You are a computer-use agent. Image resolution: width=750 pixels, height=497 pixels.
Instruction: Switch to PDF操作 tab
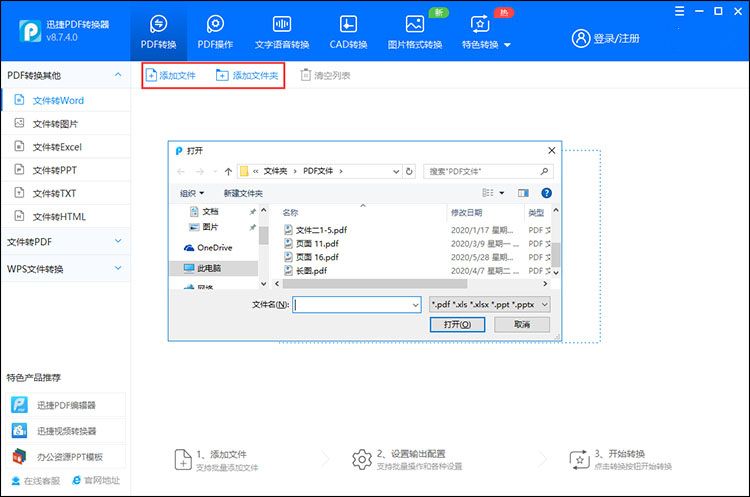215,33
